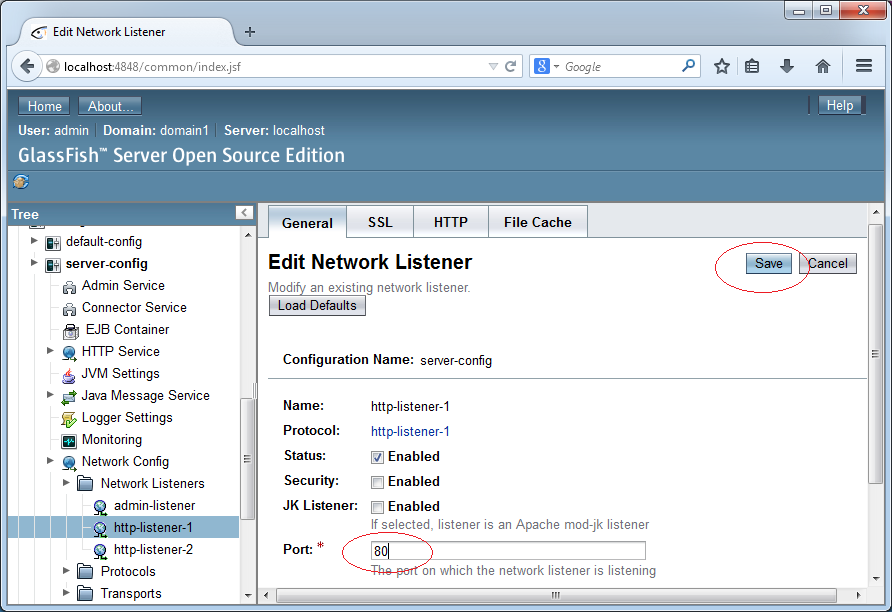Bookmark this page with the star icon

point(721,67)
